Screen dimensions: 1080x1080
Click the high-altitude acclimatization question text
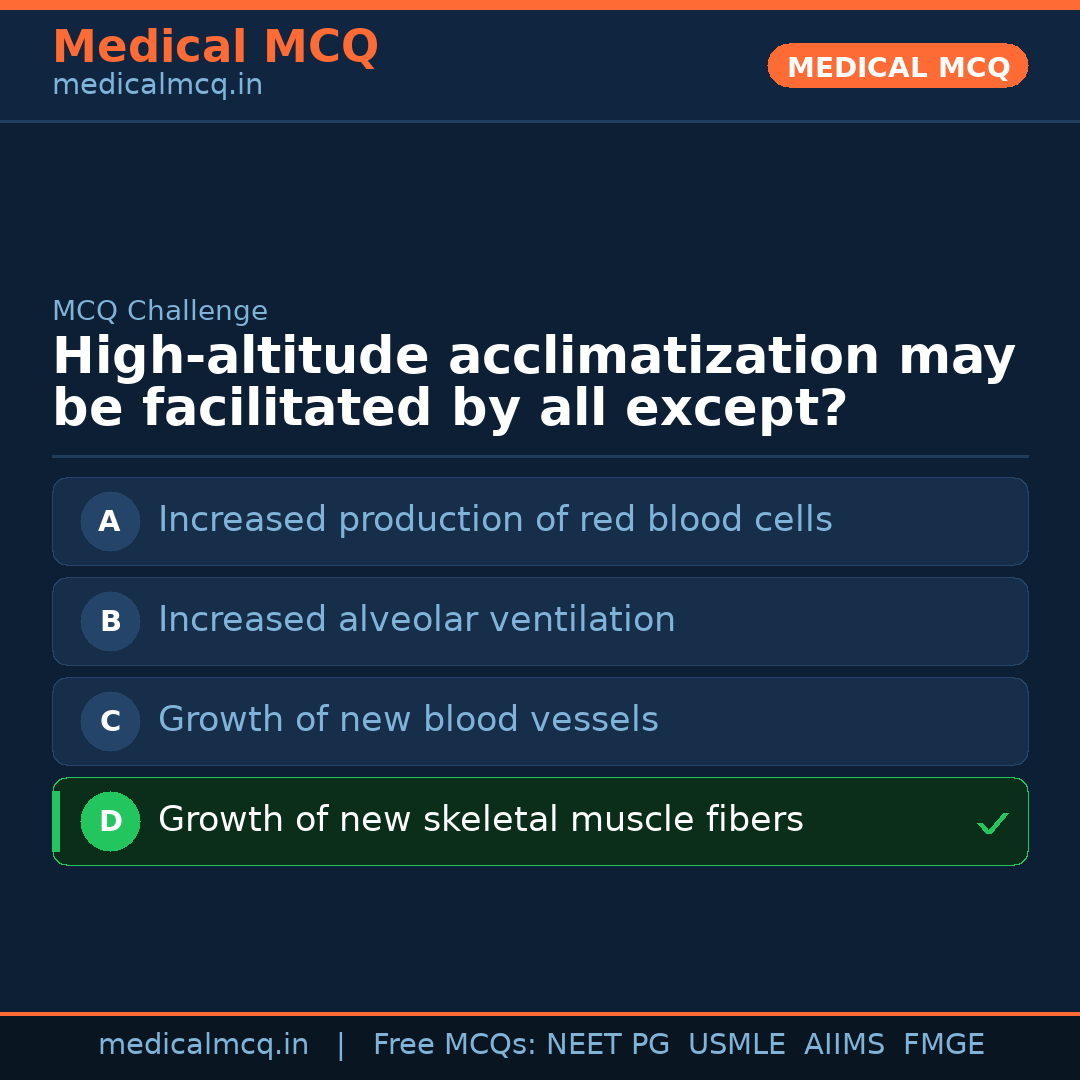point(533,383)
